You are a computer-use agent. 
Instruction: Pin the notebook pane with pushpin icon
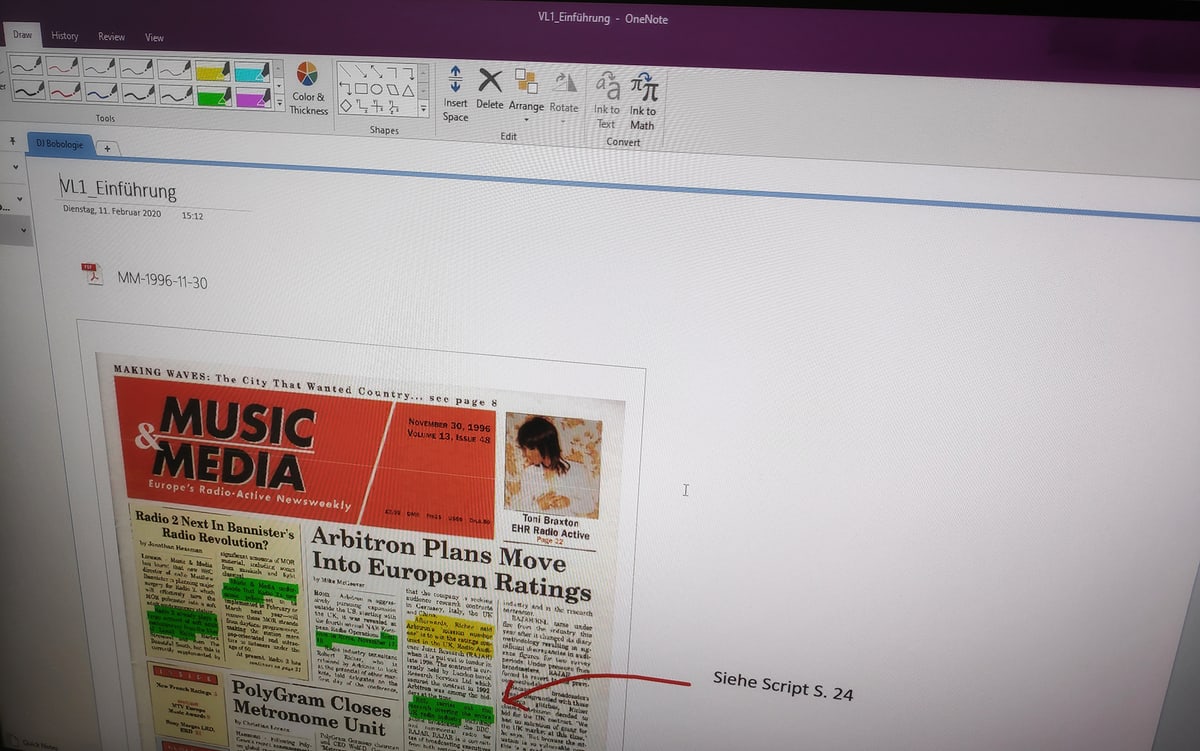click(x=11, y=141)
